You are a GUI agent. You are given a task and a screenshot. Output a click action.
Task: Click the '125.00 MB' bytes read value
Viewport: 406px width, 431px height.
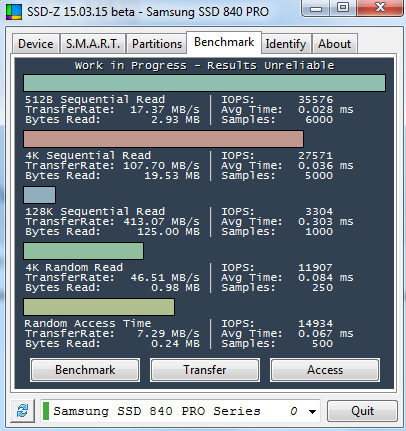(x=168, y=232)
